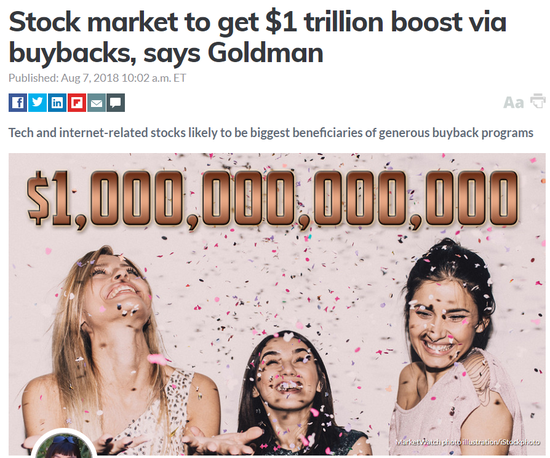Click the $1,000,000,000,000 graphic in the image

273,199
